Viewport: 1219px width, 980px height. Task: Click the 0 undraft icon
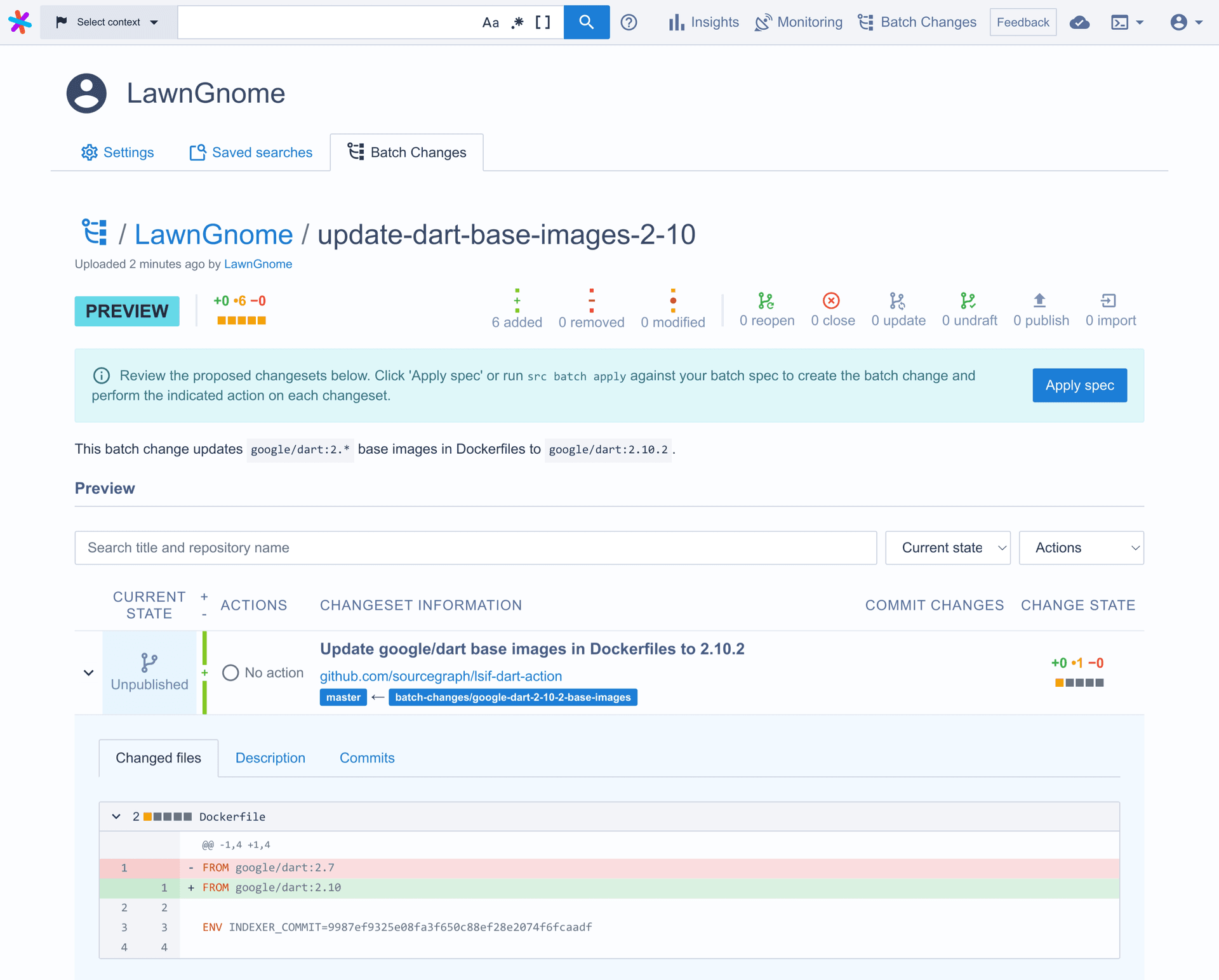(x=968, y=300)
